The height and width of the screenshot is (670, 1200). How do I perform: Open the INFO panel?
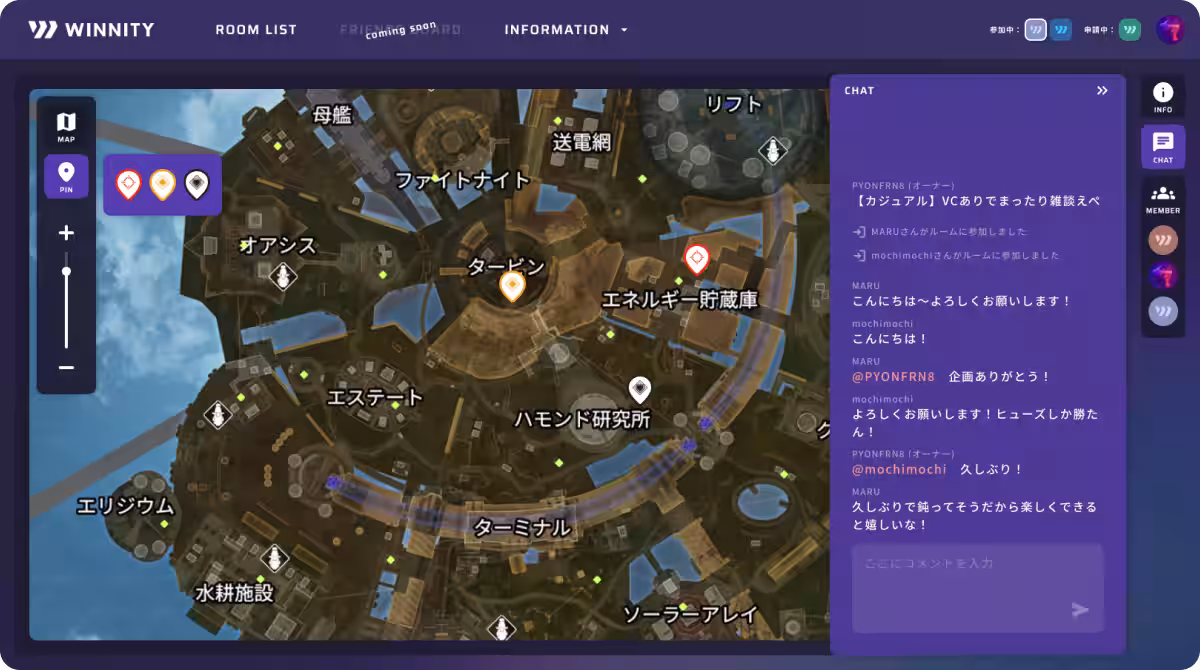(1162, 97)
